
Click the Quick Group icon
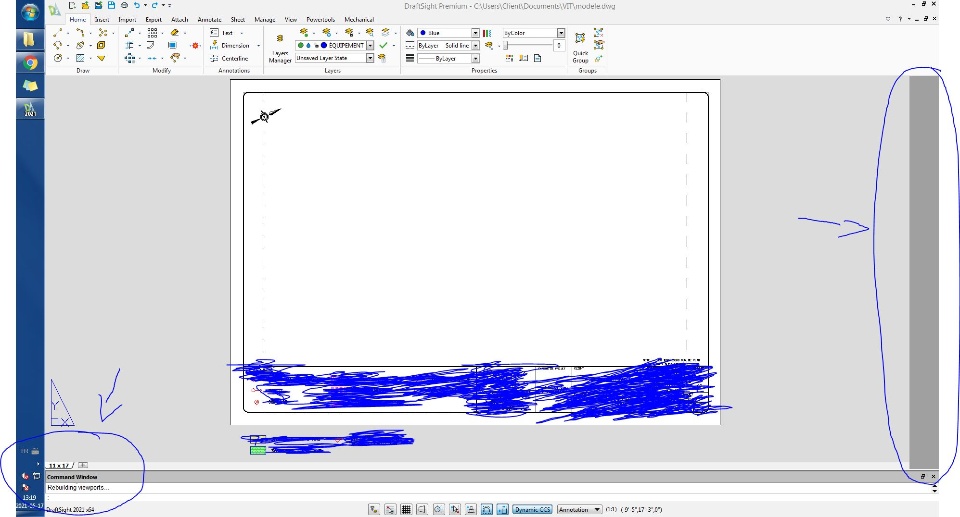point(580,46)
